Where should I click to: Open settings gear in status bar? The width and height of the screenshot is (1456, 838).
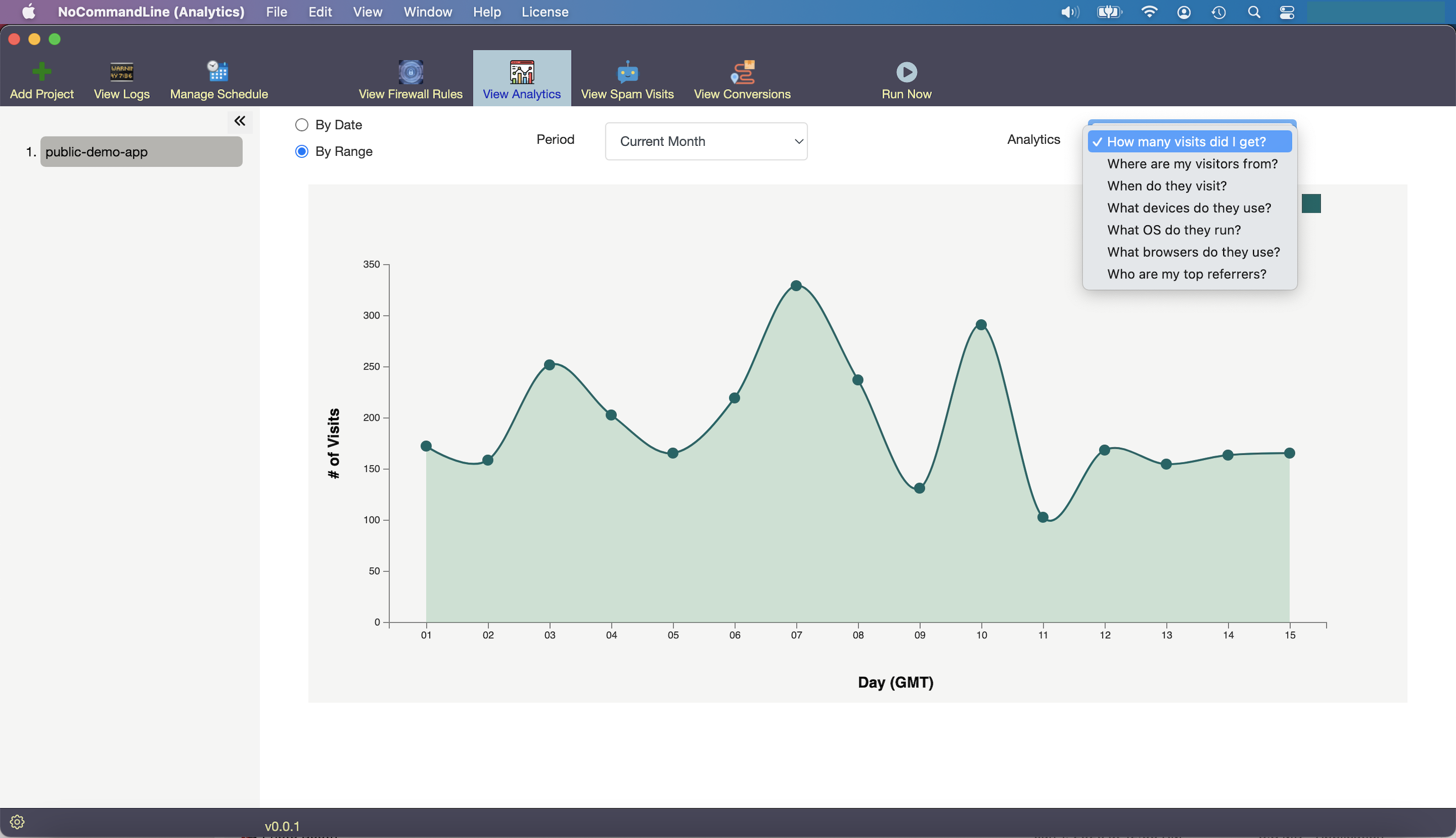click(17, 822)
